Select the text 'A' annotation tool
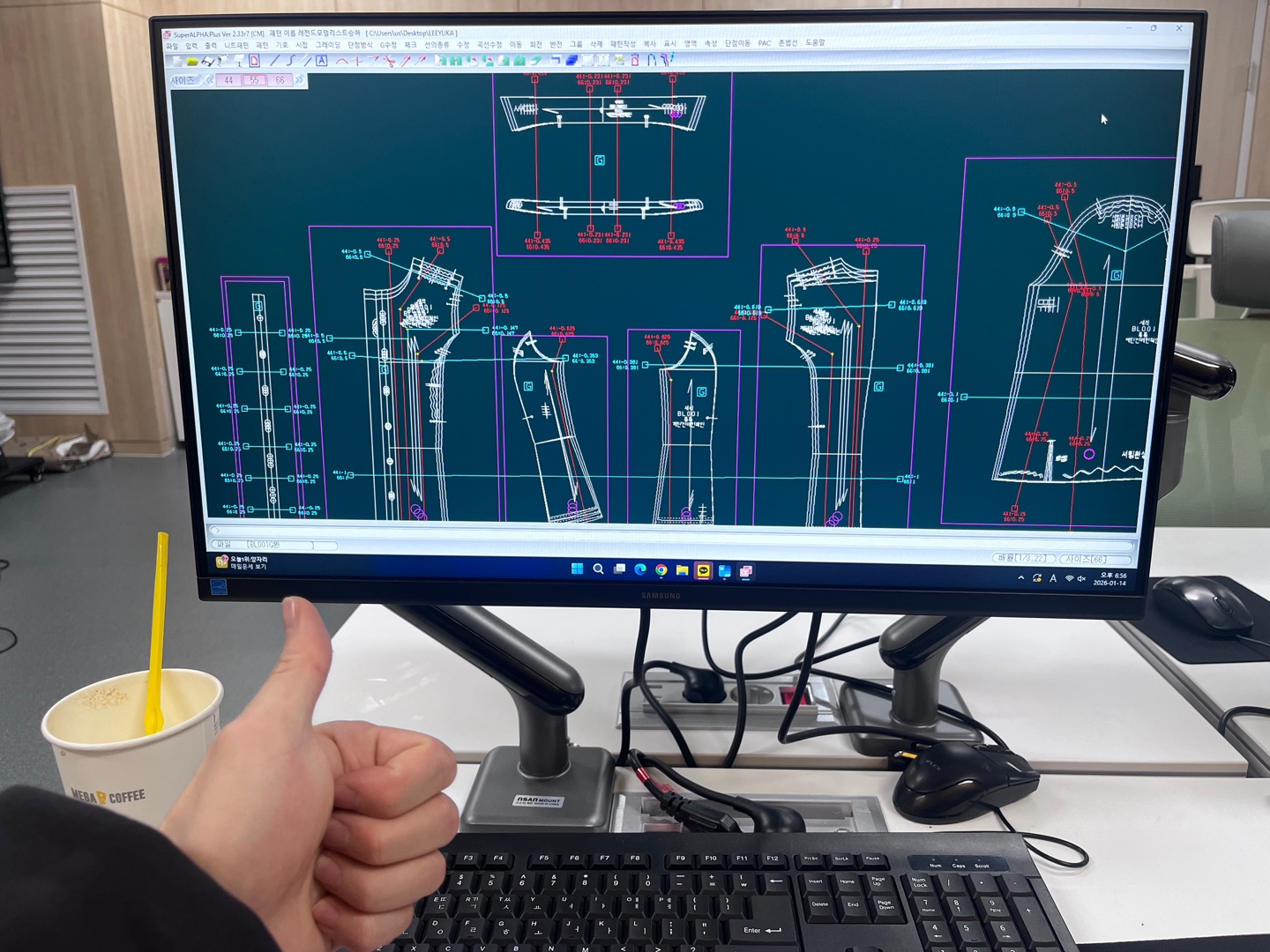1270x952 pixels. pyautogui.click(x=322, y=61)
